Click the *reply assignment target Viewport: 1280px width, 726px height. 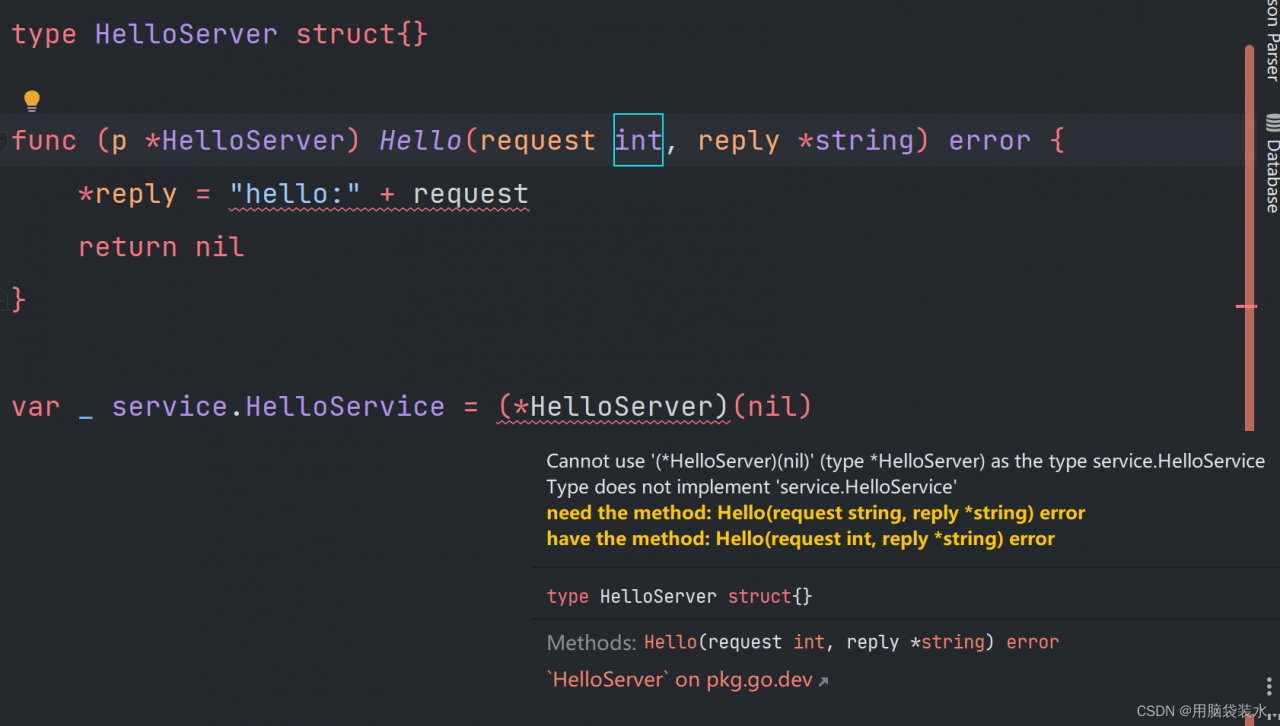128,194
